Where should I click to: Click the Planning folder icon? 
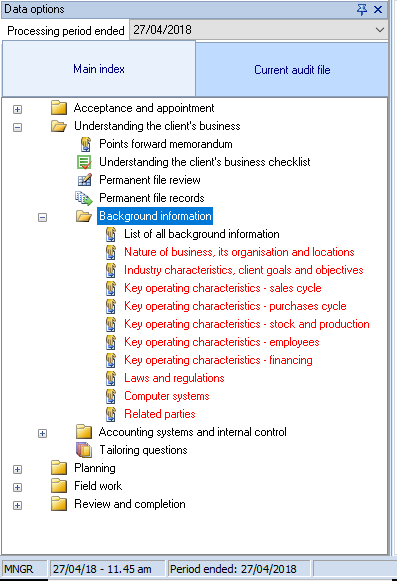pyautogui.click(x=59, y=468)
